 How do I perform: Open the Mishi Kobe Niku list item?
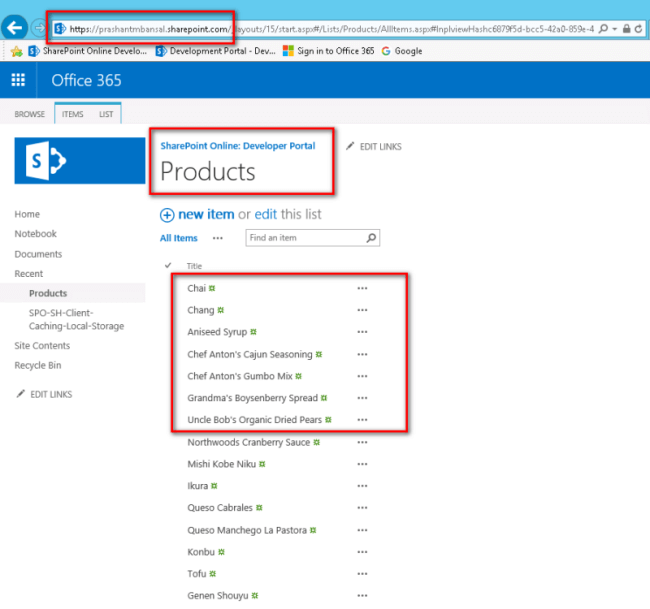coord(222,464)
